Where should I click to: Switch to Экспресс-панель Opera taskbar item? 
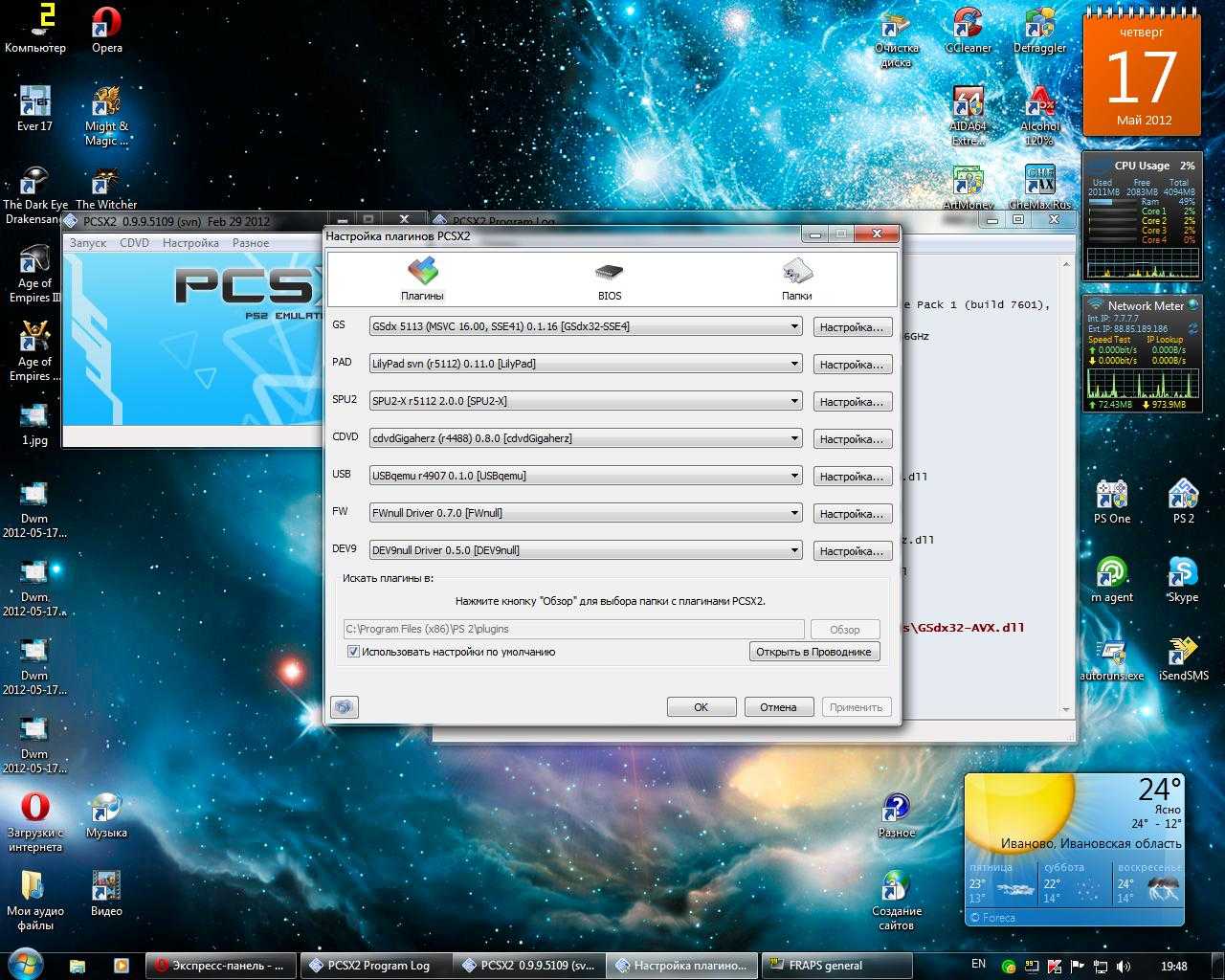coord(222,966)
